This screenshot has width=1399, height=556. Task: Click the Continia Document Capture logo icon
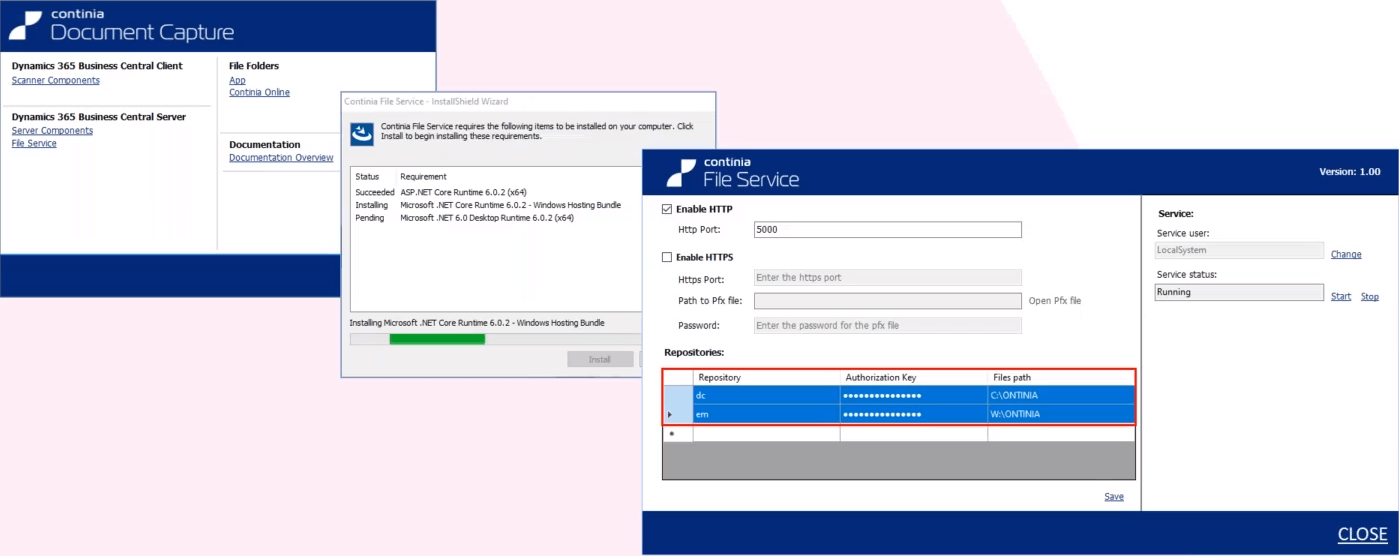[29, 27]
